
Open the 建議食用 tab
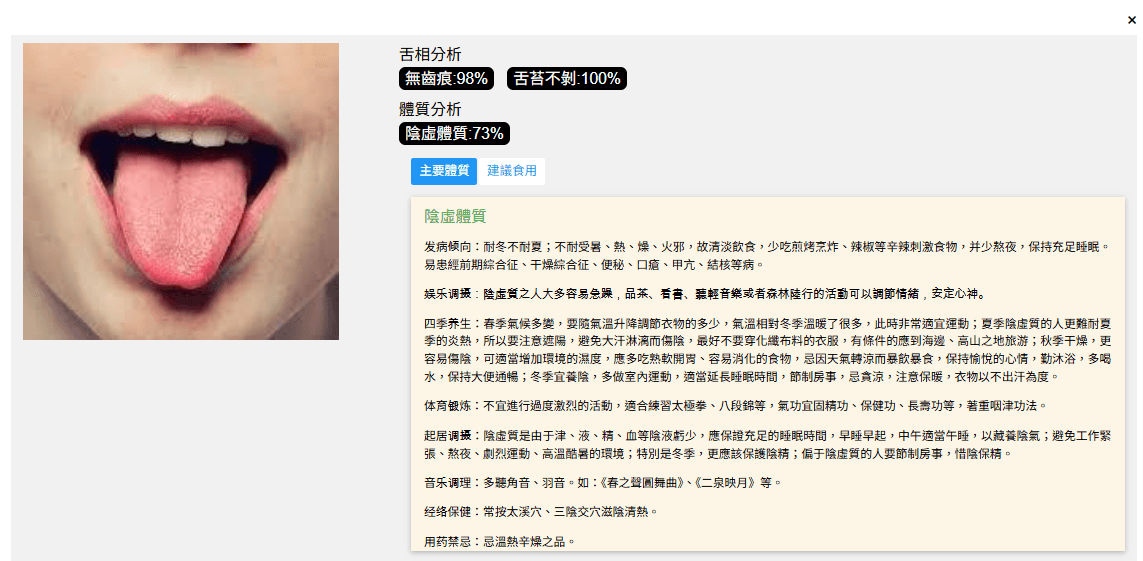pyautogui.click(x=512, y=171)
